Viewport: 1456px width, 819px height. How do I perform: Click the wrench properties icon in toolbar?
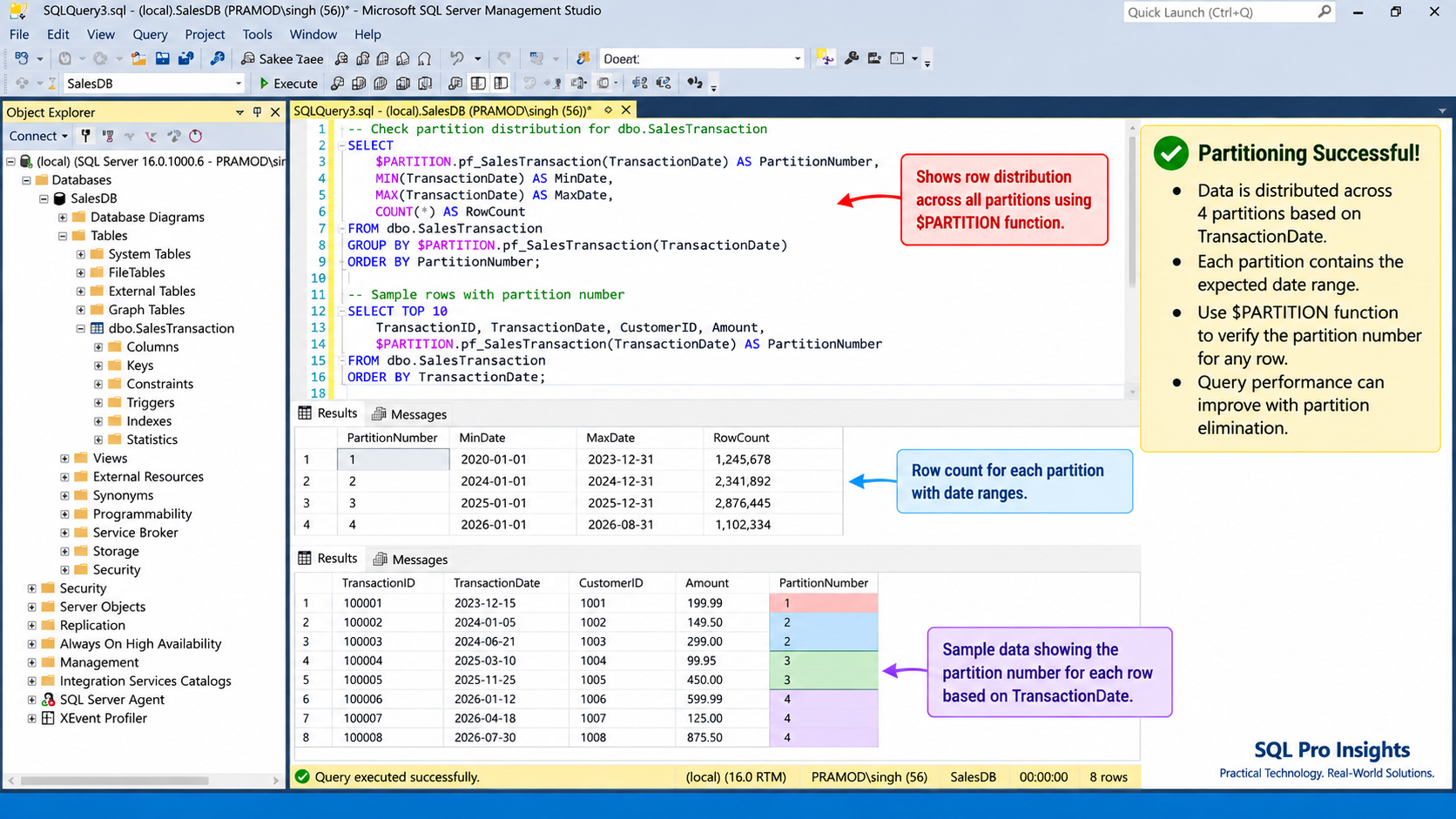pos(852,58)
